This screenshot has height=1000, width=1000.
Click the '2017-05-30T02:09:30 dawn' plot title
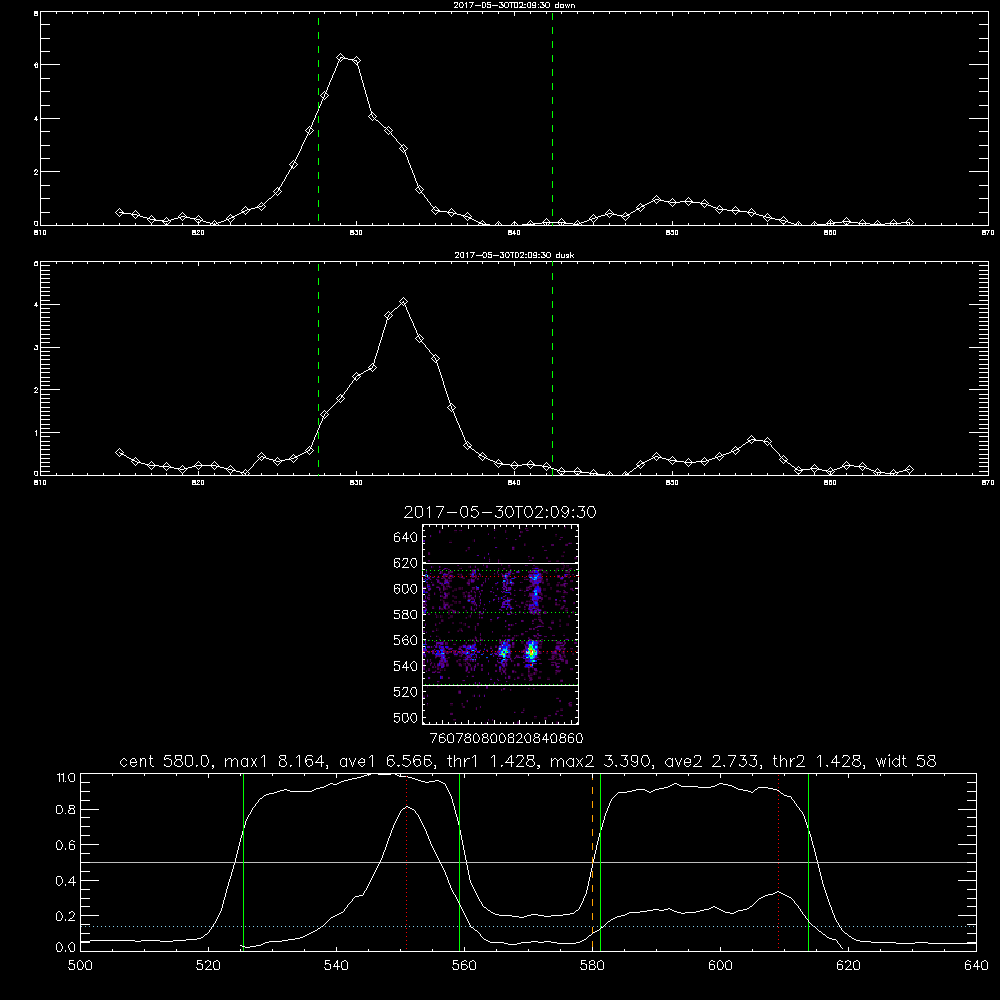coord(514,5)
